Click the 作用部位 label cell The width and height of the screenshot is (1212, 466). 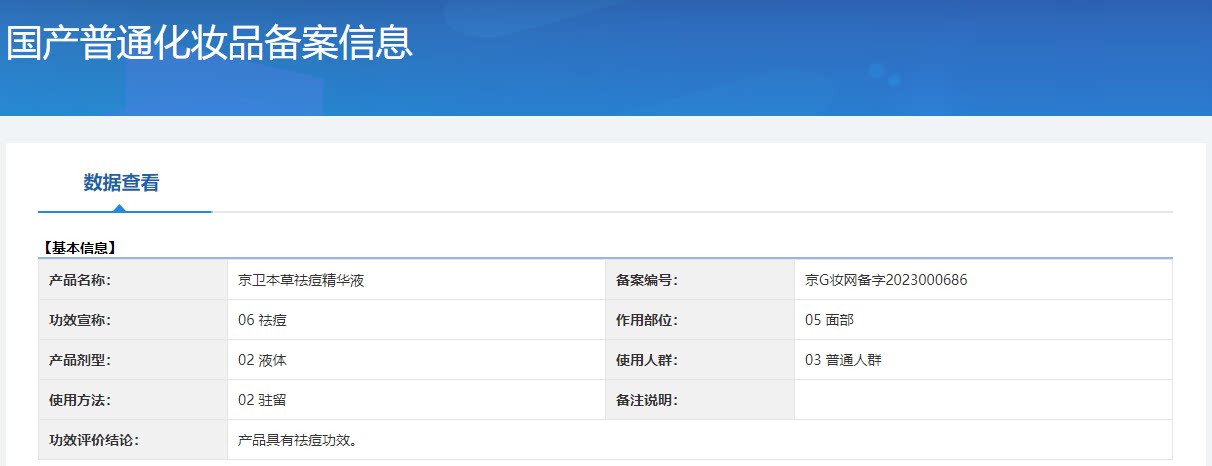[647, 320]
